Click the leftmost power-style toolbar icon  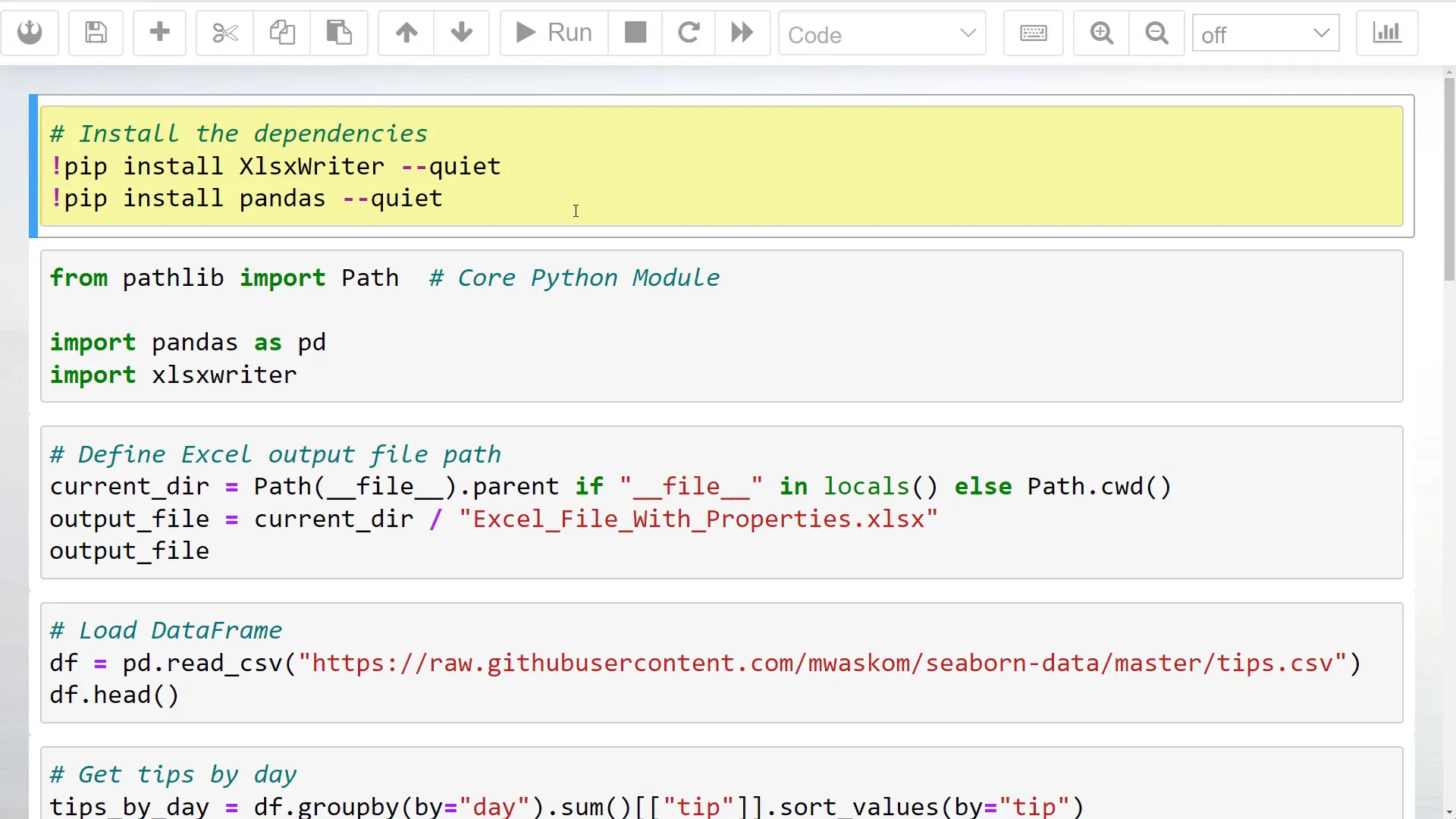pos(30,33)
